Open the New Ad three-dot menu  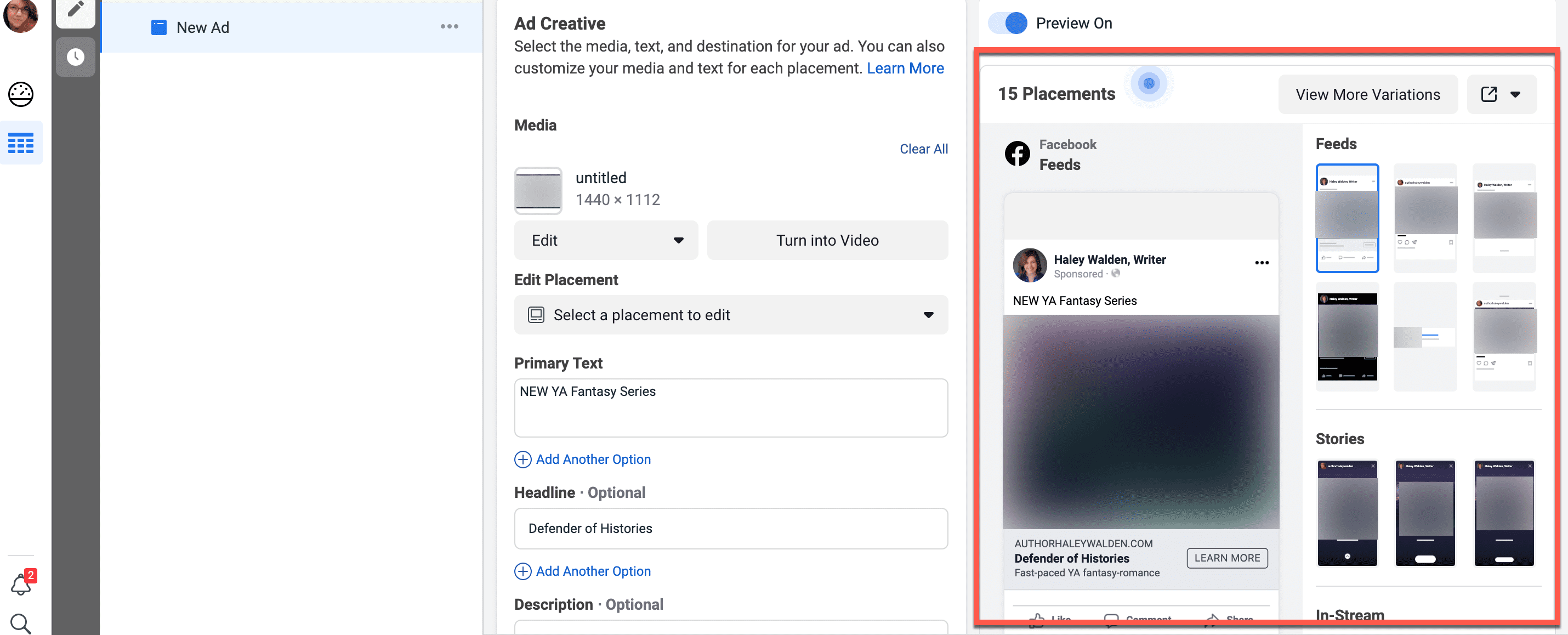(x=449, y=27)
